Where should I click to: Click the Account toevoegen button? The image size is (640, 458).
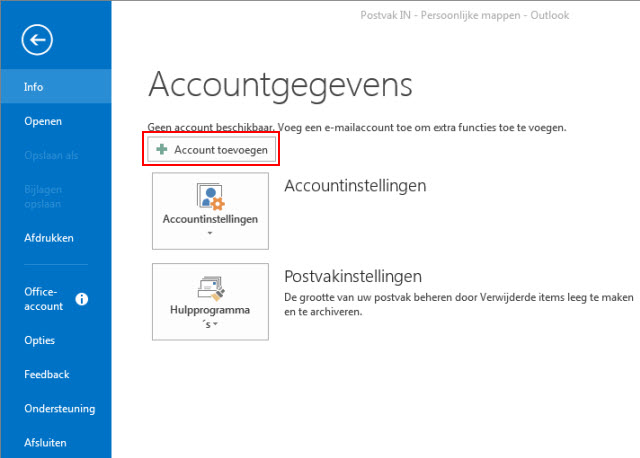click(x=211, y=150)
